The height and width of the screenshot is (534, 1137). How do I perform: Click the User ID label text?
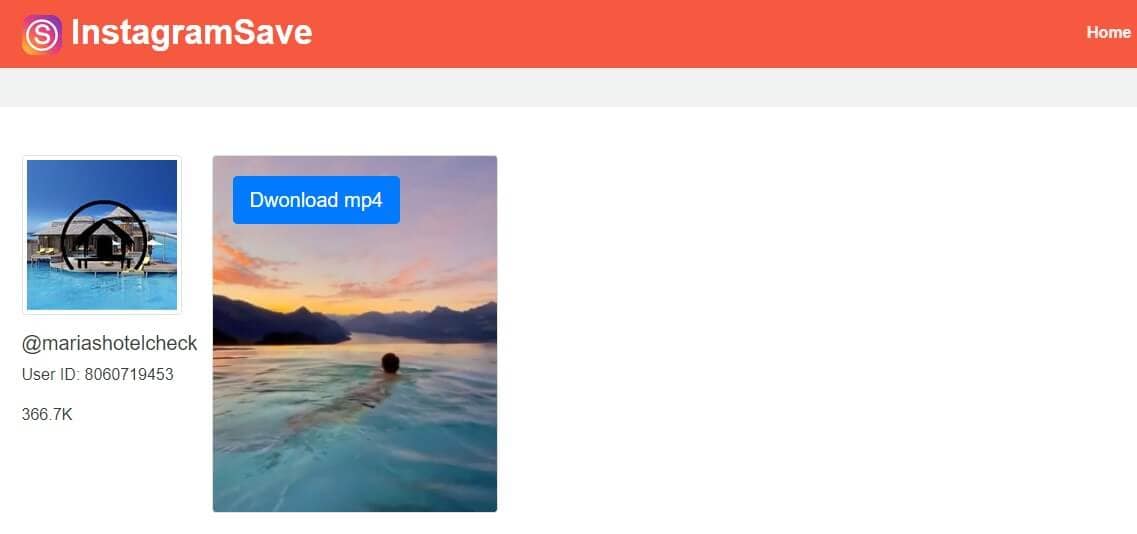tap(51, 374)
